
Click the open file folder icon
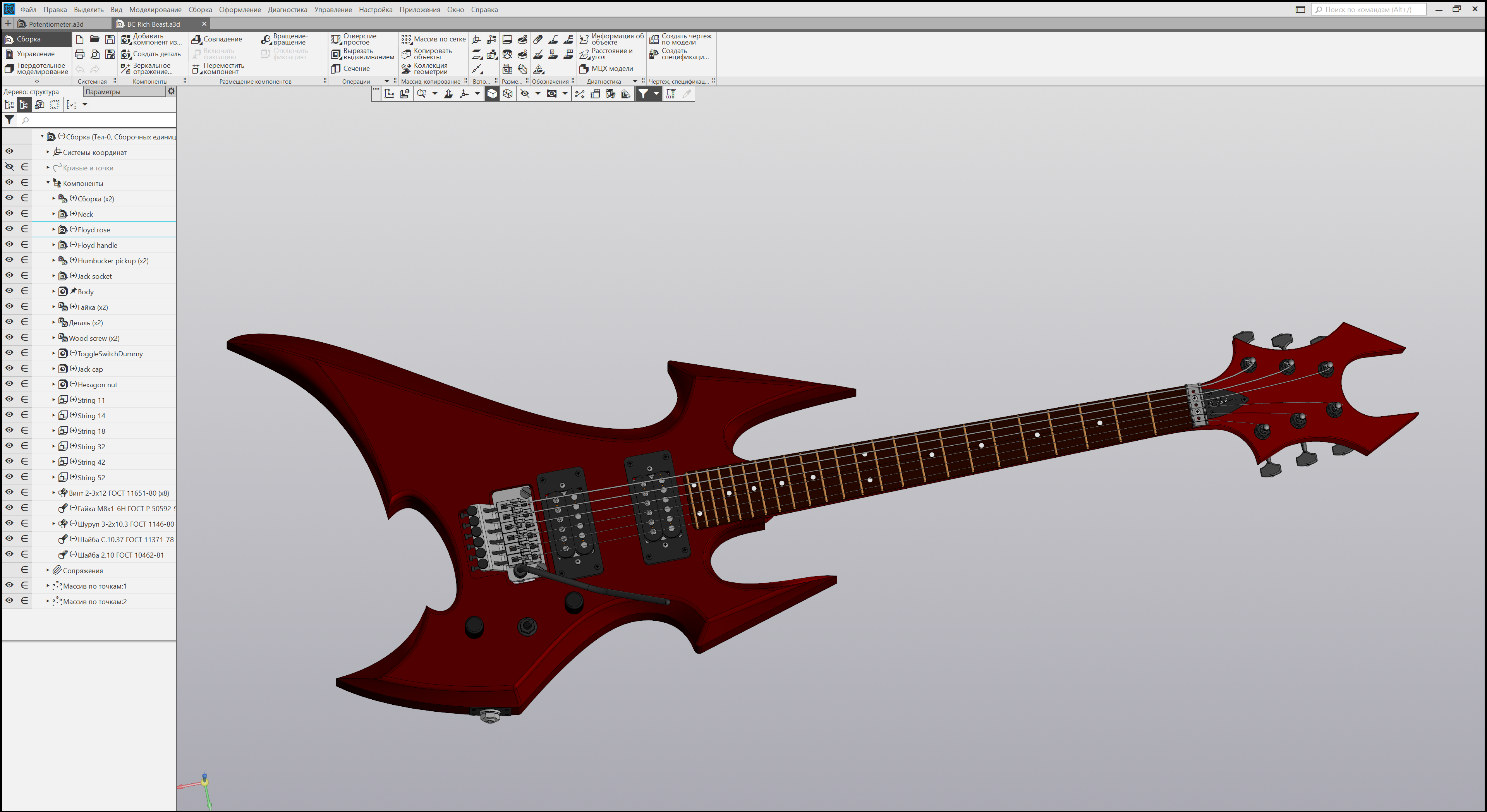(x=94, y=39)
